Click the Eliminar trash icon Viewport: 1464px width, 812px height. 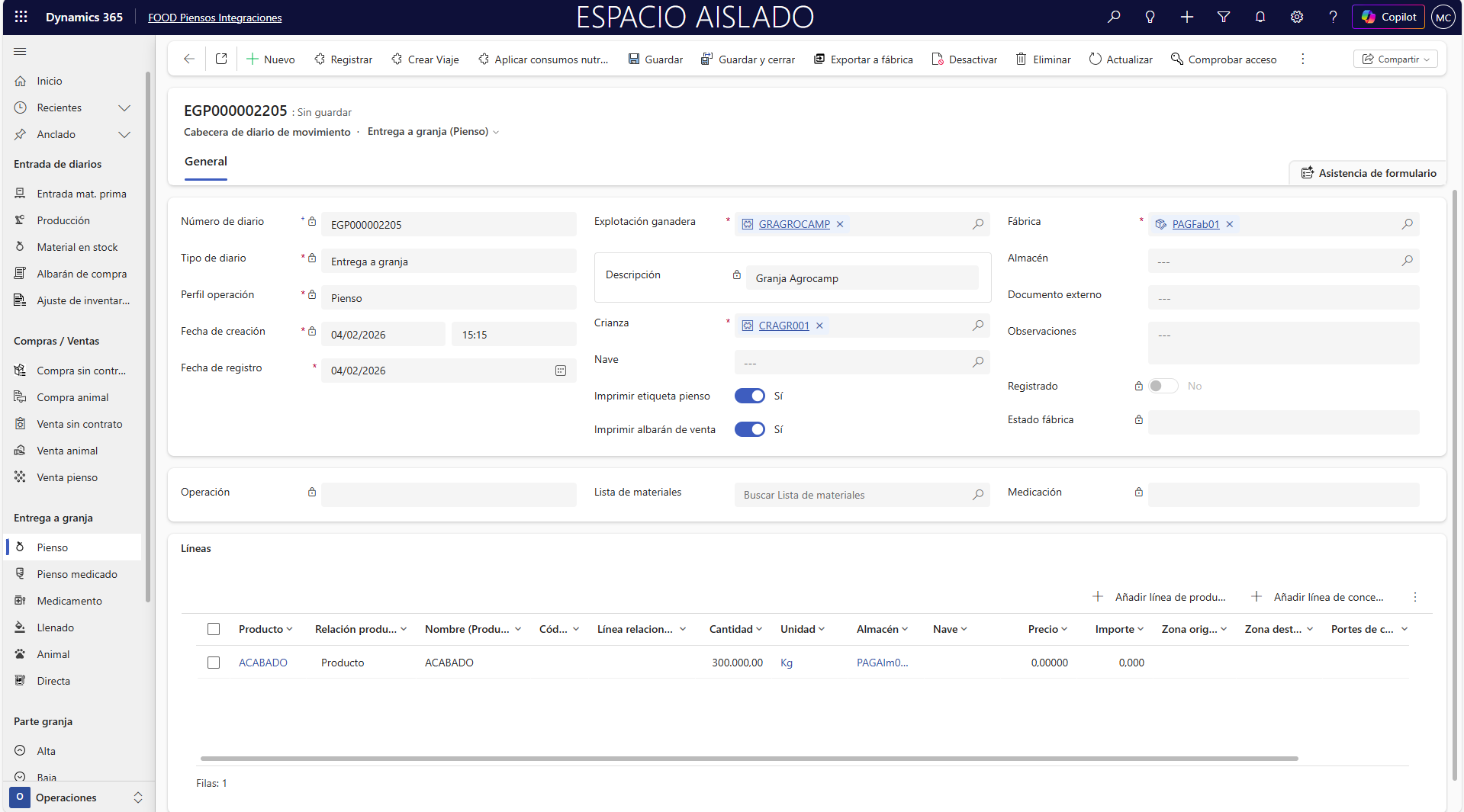click(x=1021, y=59)
